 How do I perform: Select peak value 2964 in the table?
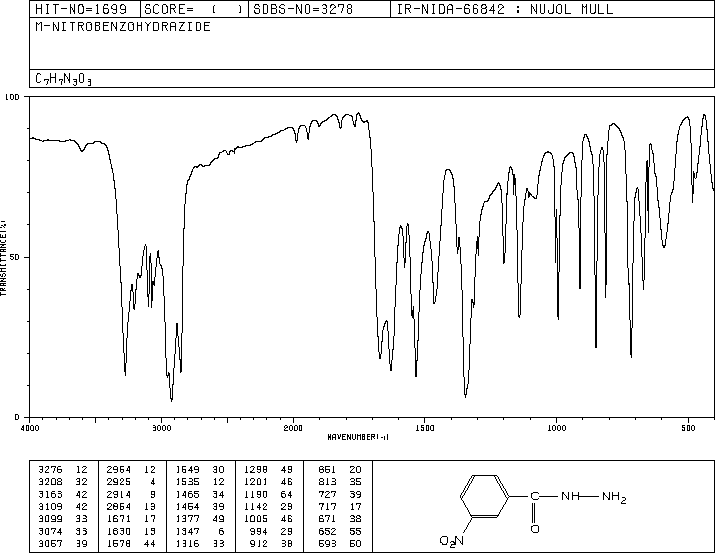(x=119, y=469)
